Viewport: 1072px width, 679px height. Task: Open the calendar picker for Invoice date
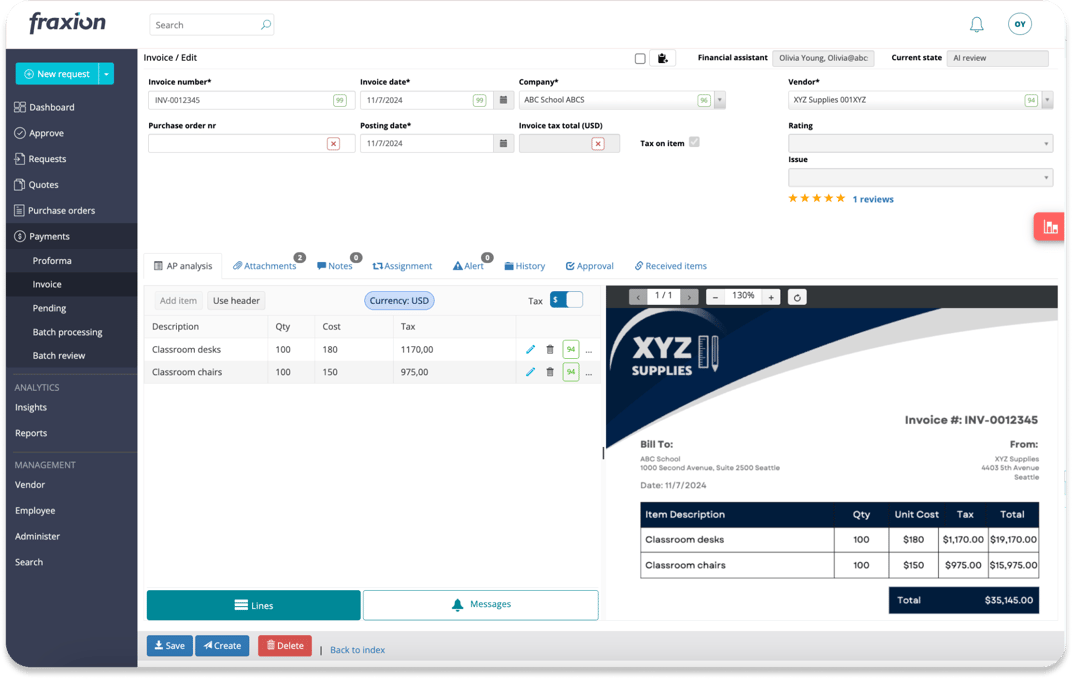click(503, 100)
